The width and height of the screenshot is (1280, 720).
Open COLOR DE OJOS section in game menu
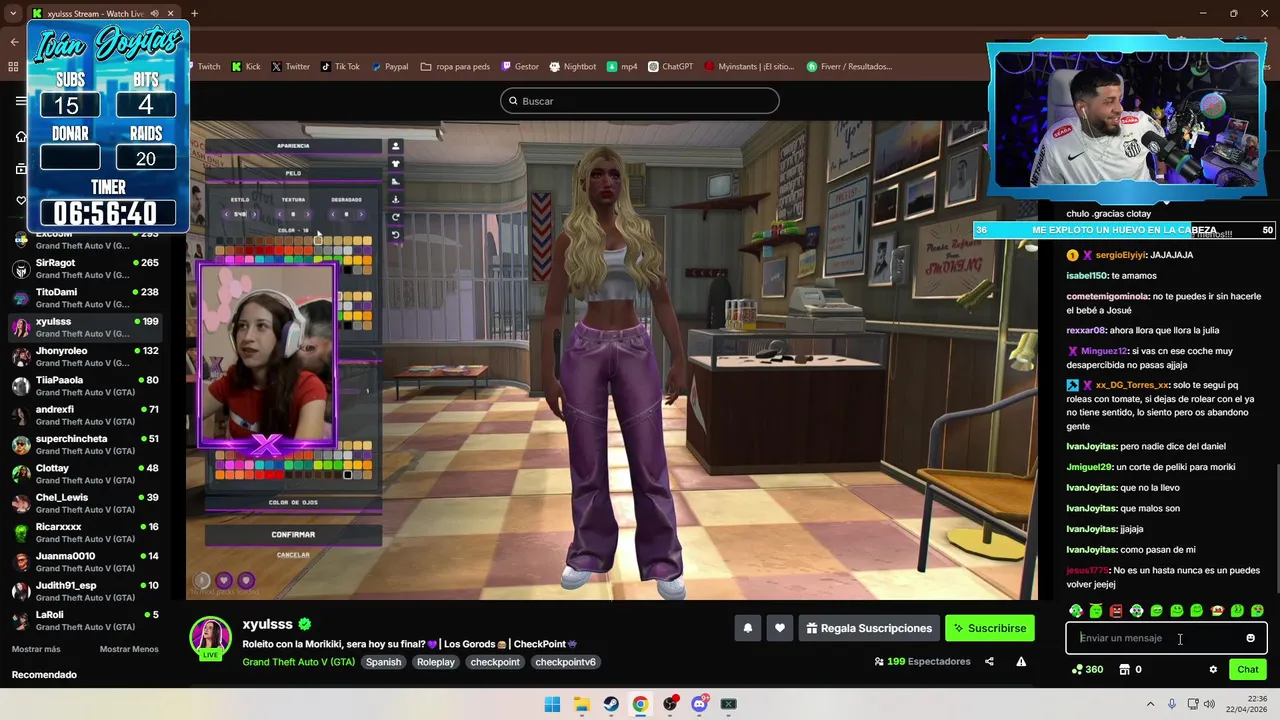click(x=293, y=502)
